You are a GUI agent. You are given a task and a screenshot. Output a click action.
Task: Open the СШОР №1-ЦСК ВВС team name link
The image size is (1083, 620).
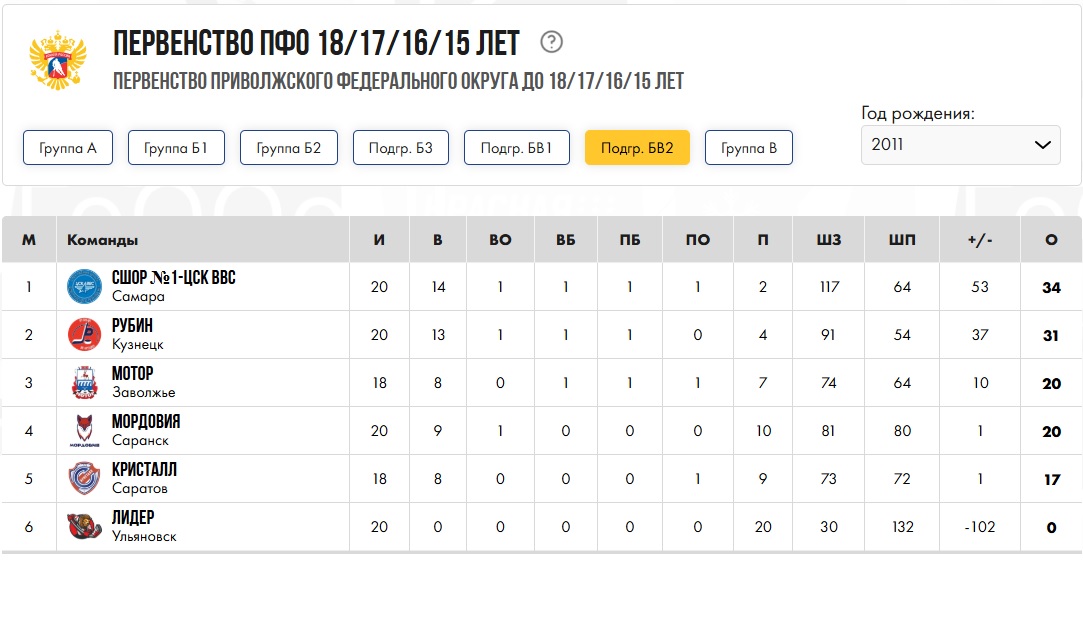tap(174, 278)
